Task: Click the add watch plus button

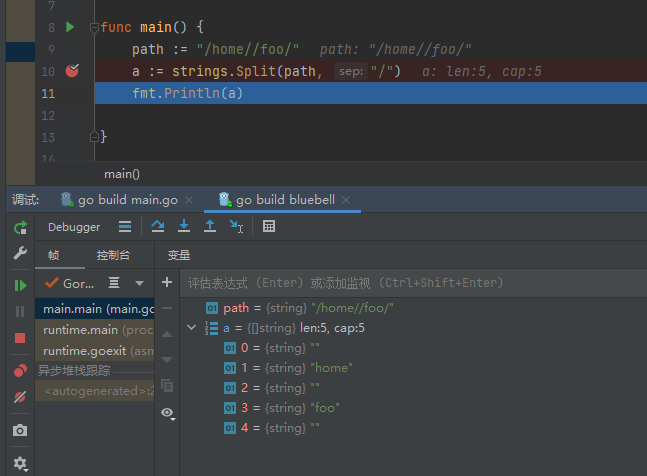Action: [x=167, y=283]
